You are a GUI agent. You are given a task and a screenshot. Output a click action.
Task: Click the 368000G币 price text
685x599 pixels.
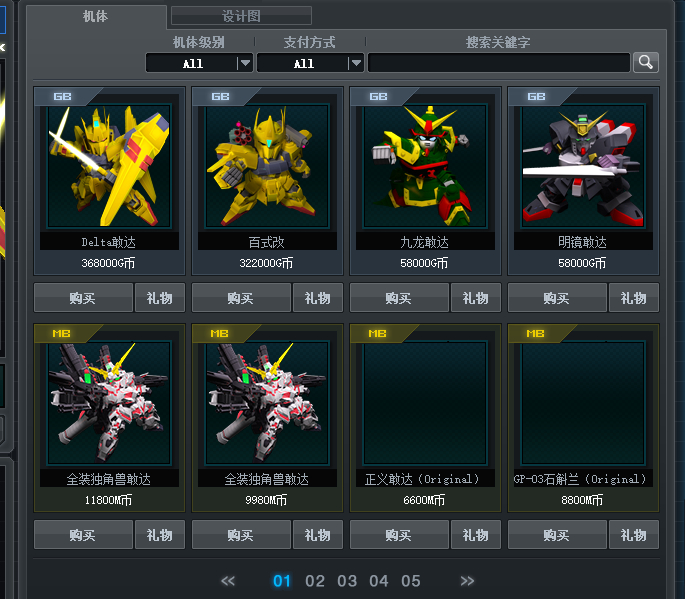pyautogui.click(x=108, y=263)
